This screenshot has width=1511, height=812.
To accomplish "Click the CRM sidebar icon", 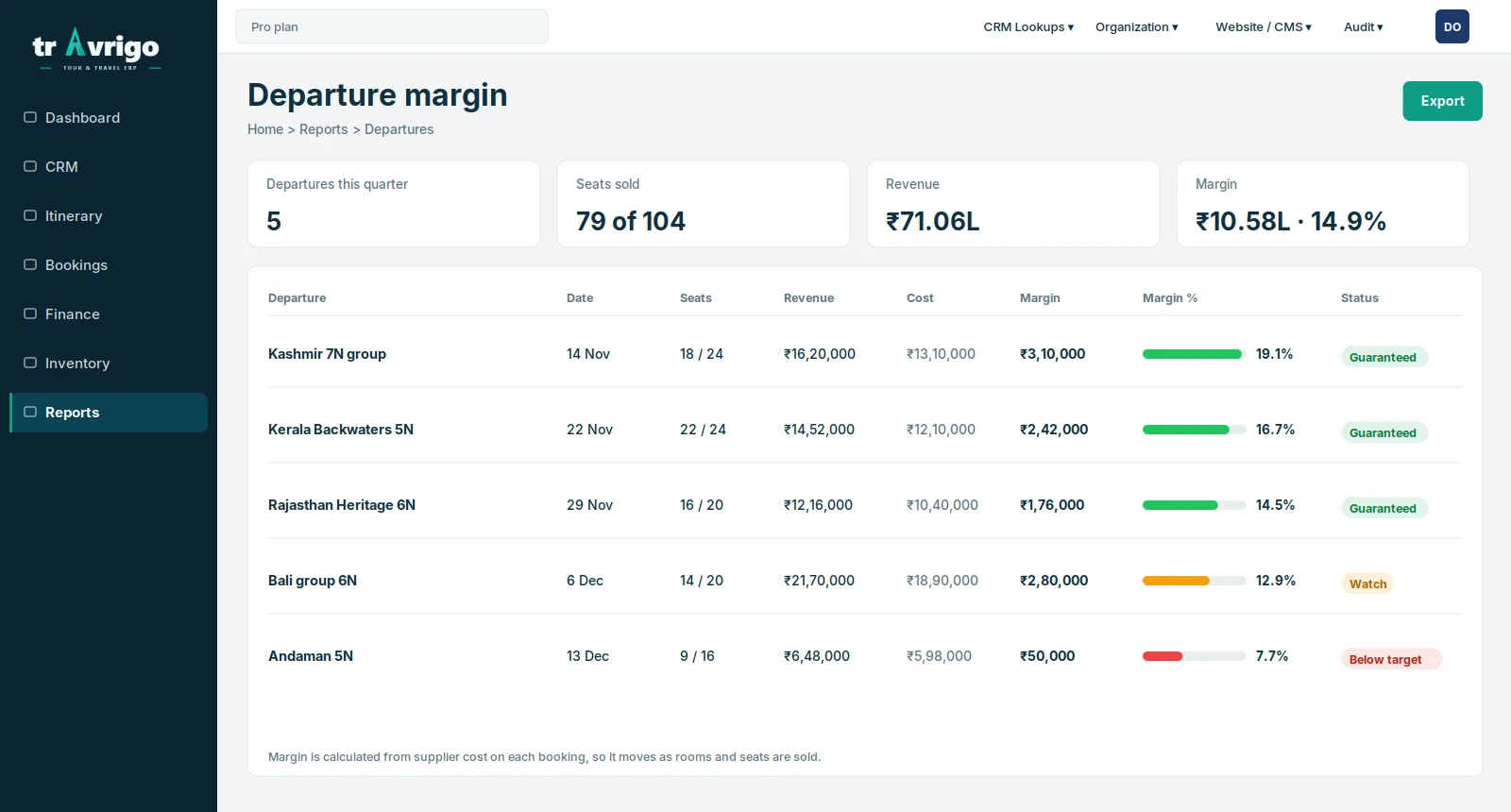I will (30, 166).
